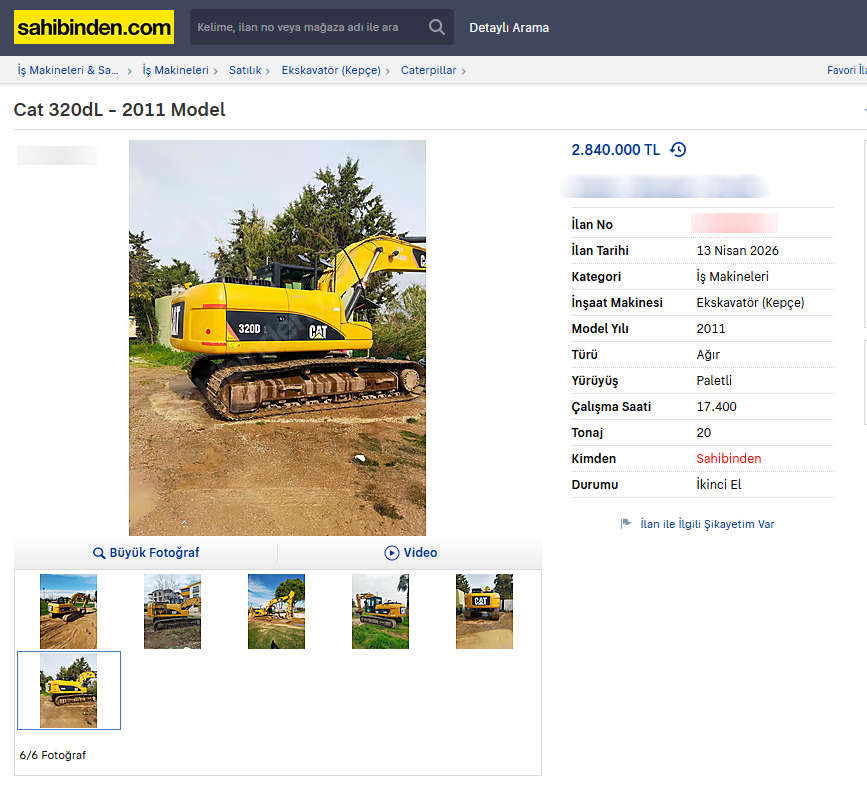Click the search magnifier icon

(x=437, y=27)
